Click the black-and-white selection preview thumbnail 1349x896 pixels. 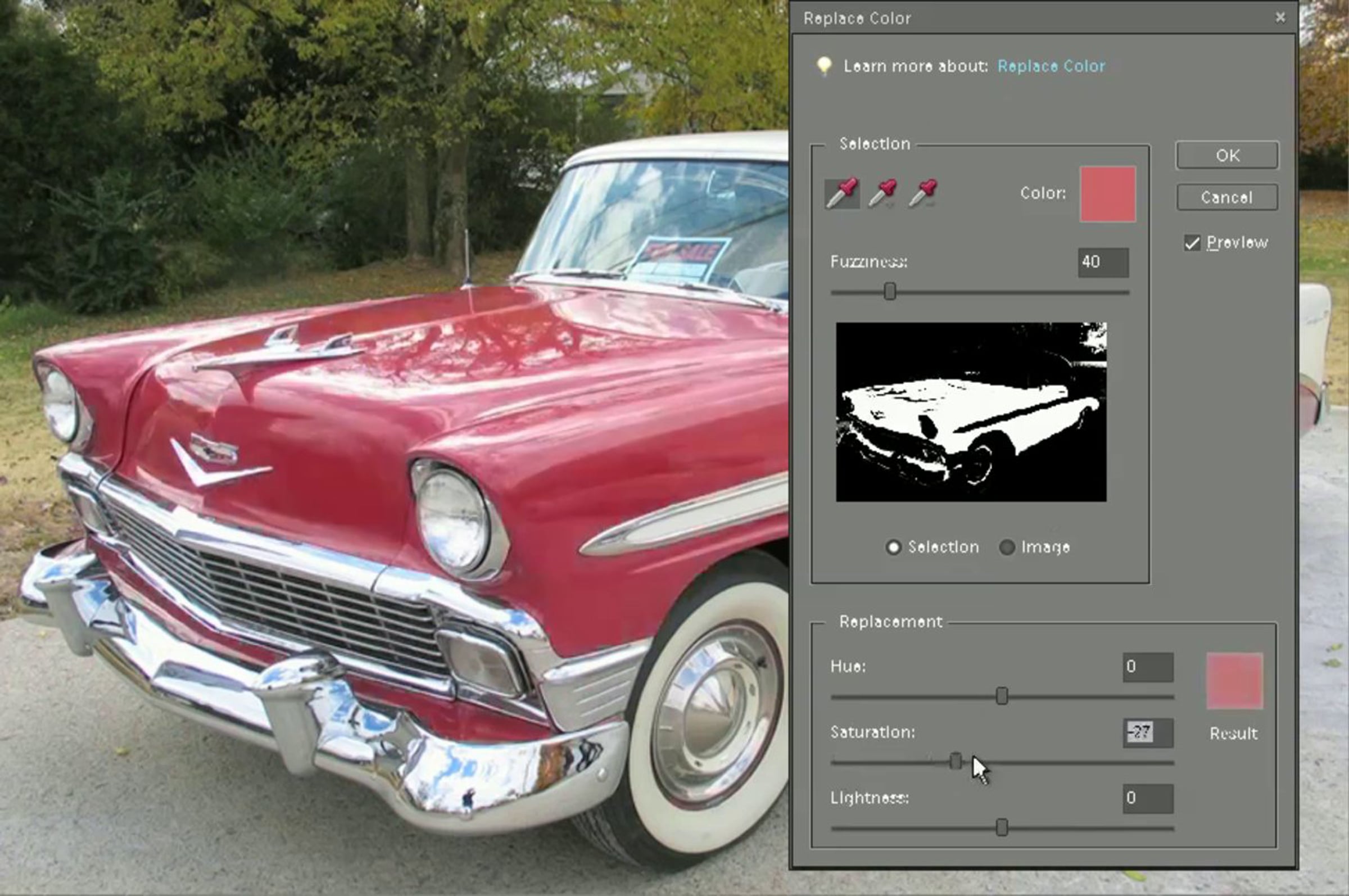(x=971, y=412)
